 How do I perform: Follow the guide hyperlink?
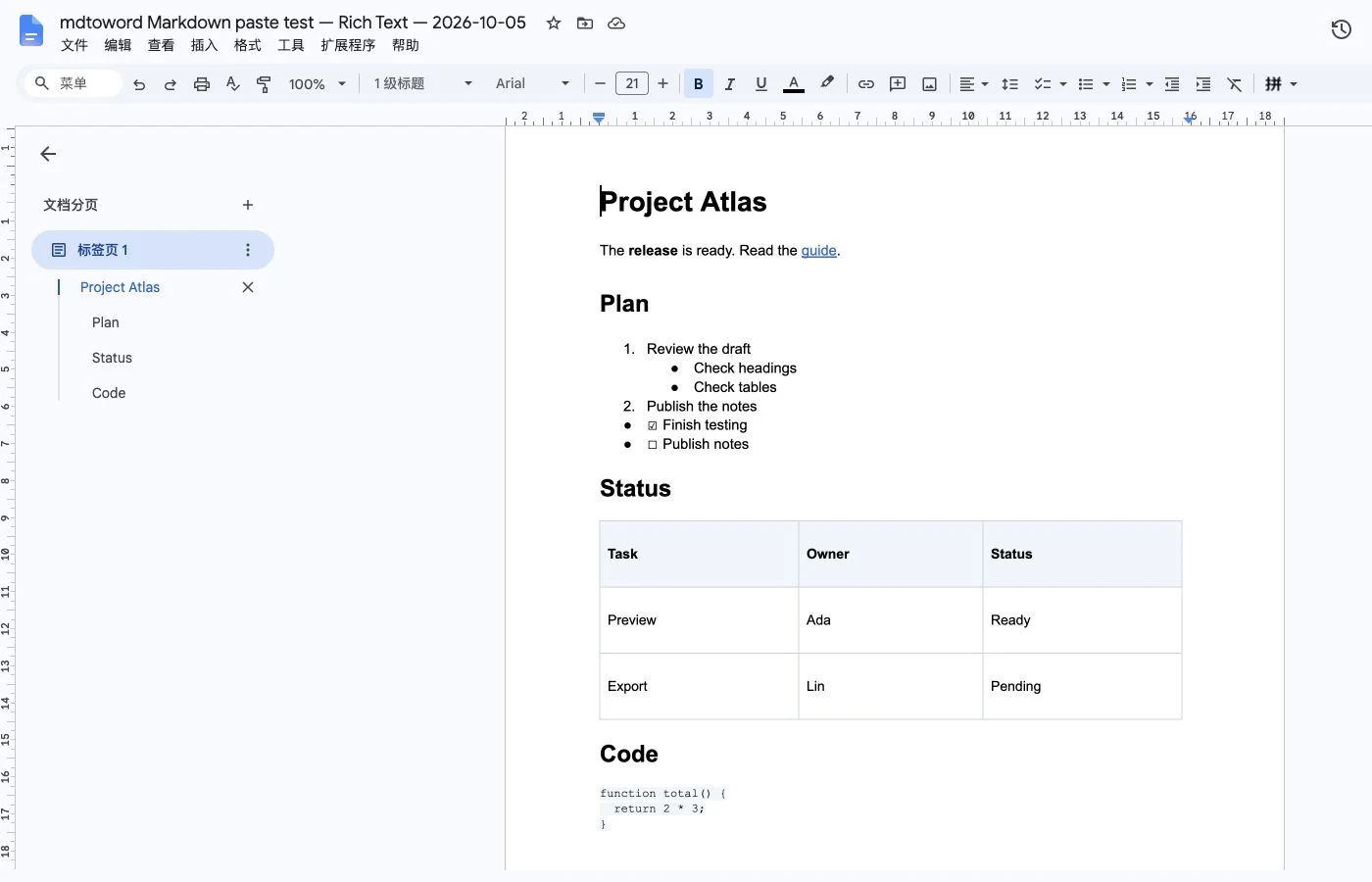[x=818, y=251]
